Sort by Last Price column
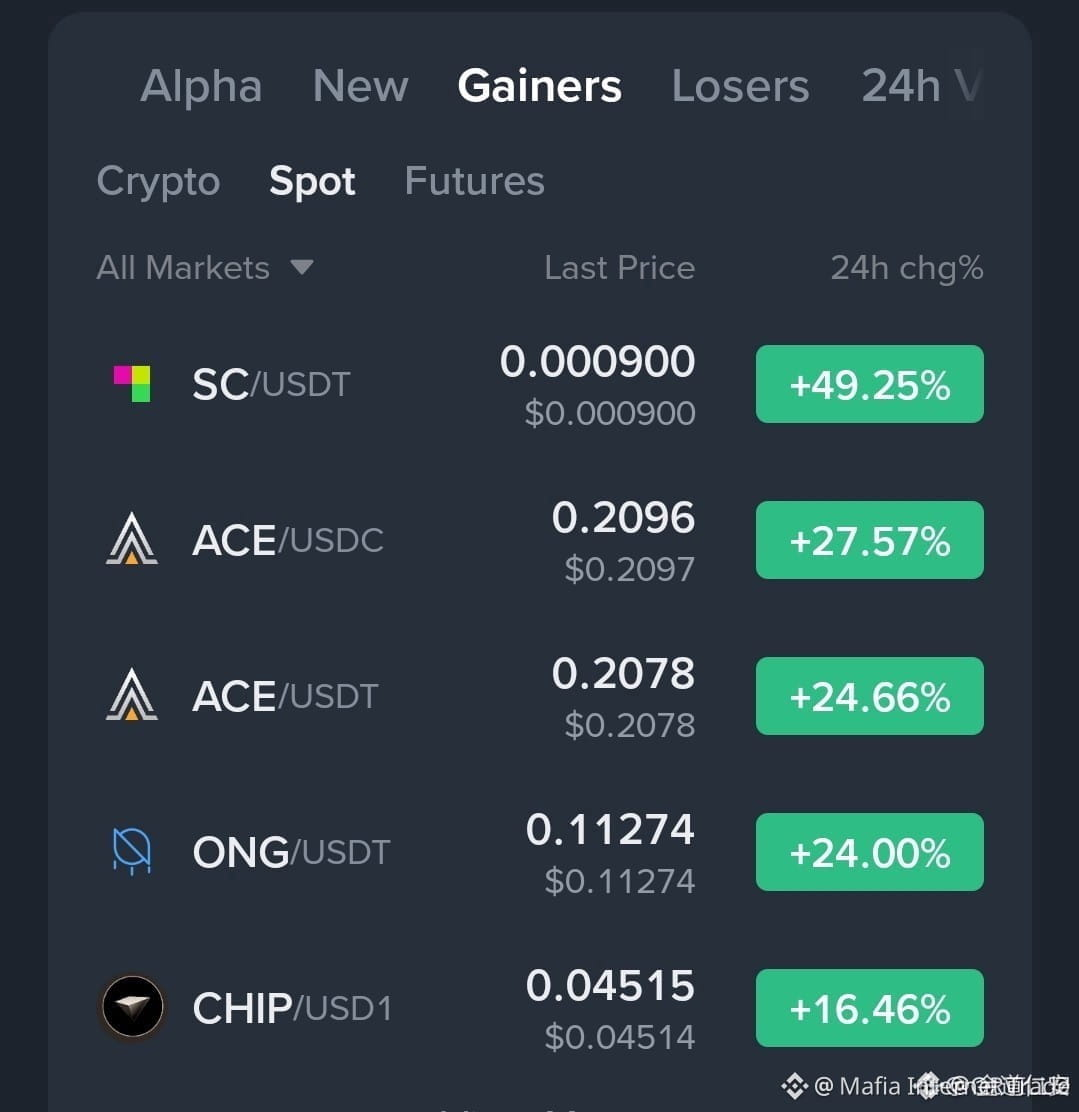Screen dimensions: 1079x1112 [620, 268]
